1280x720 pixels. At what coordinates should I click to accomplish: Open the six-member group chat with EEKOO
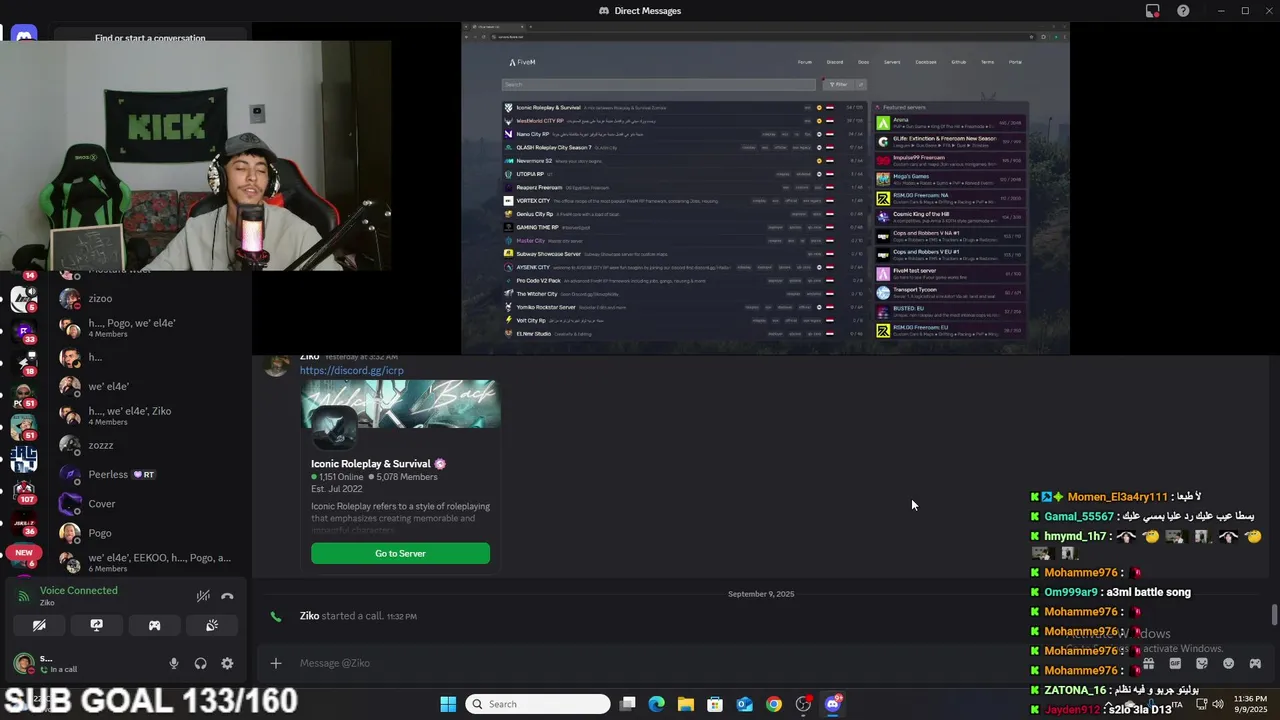point(148,562)
